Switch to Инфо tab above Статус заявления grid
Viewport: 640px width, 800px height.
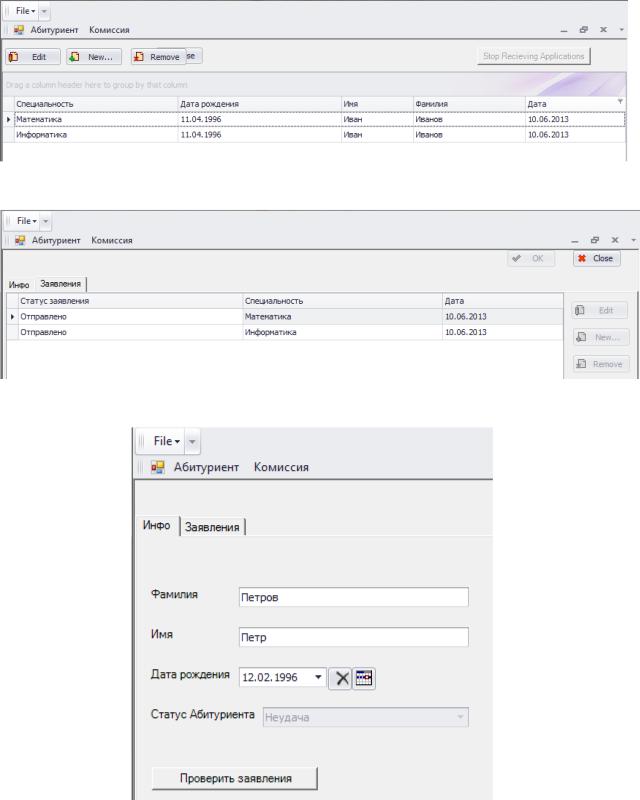tap(19, 285)
